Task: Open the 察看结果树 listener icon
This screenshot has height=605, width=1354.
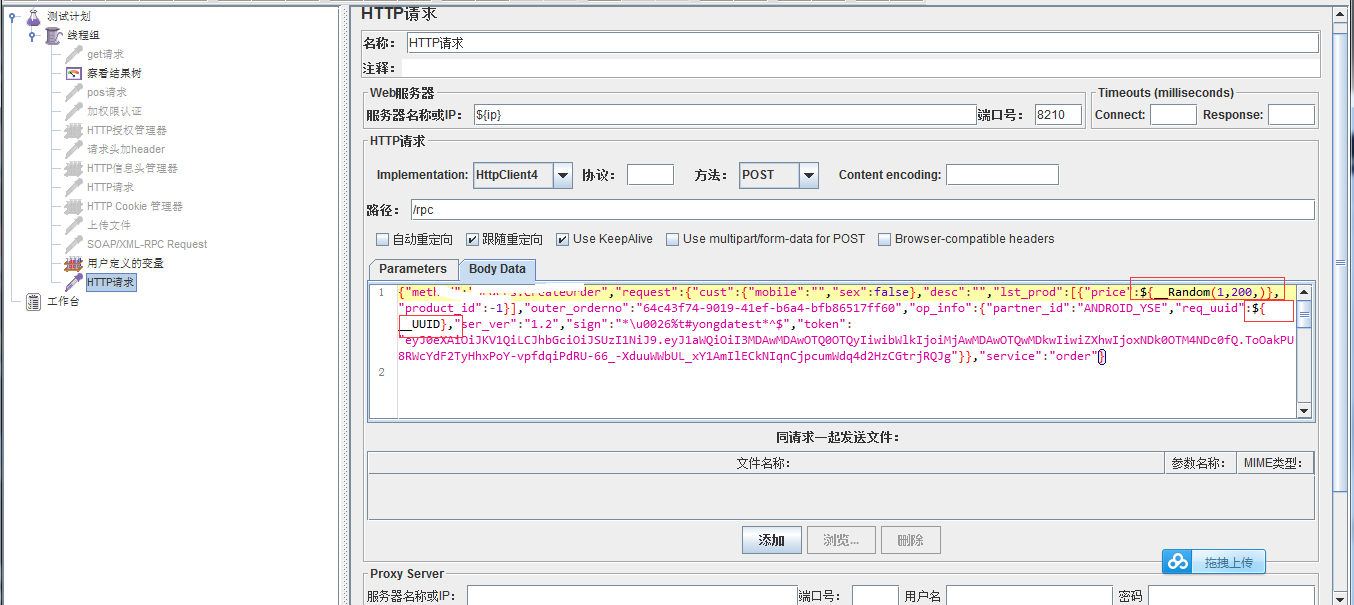Action: [x=74, y=73]
